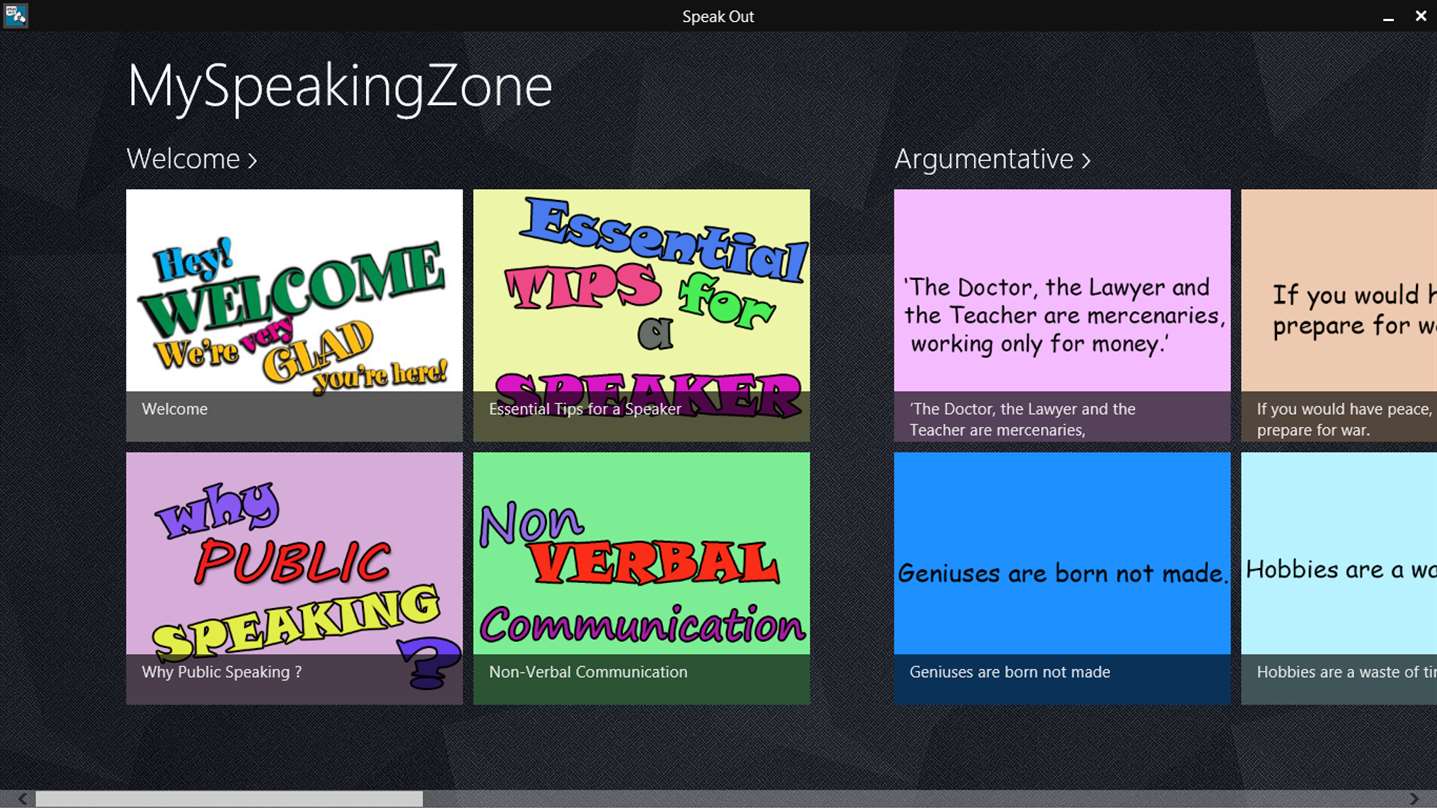Open the Why Public Speaking tile
The width and height of the screenshot is (1437, 810).
point(294,578)
